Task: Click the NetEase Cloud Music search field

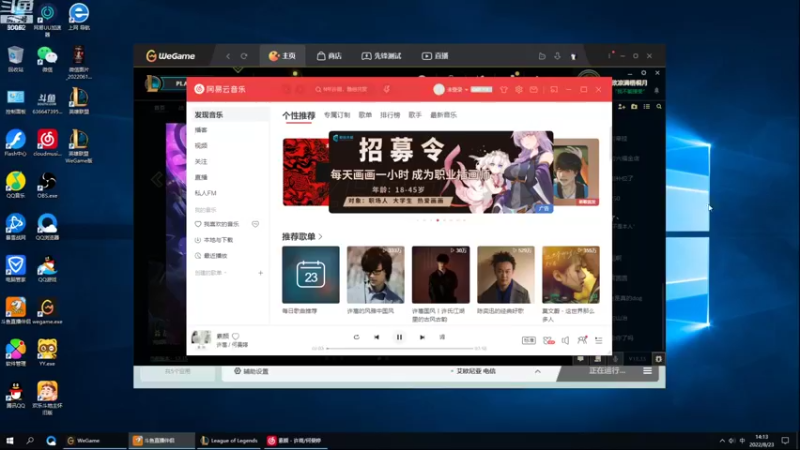Action: click(343, 89)
